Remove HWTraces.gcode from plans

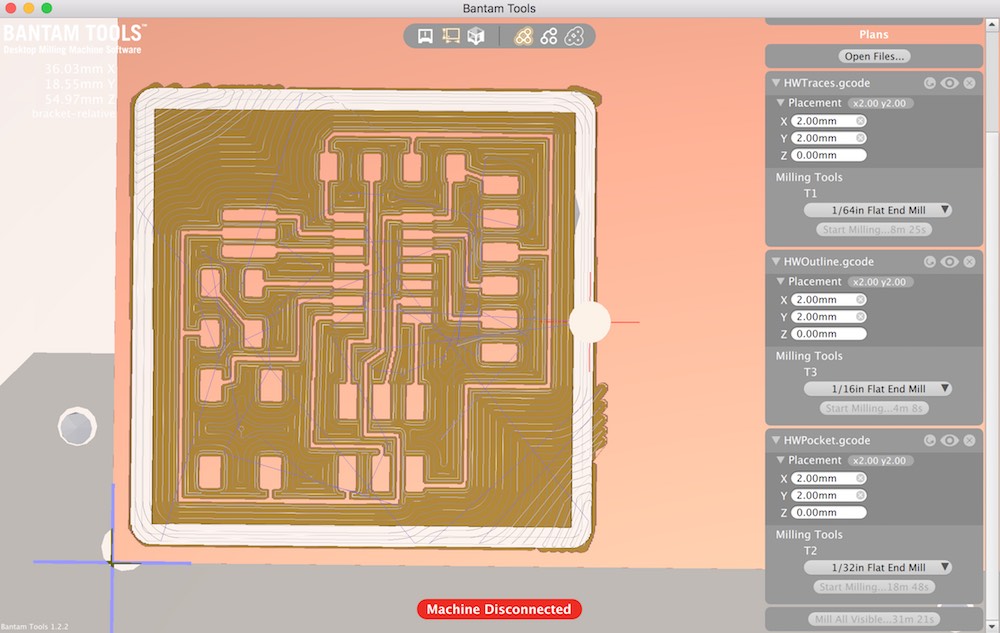pyautogui.click(x=969, y=83)
